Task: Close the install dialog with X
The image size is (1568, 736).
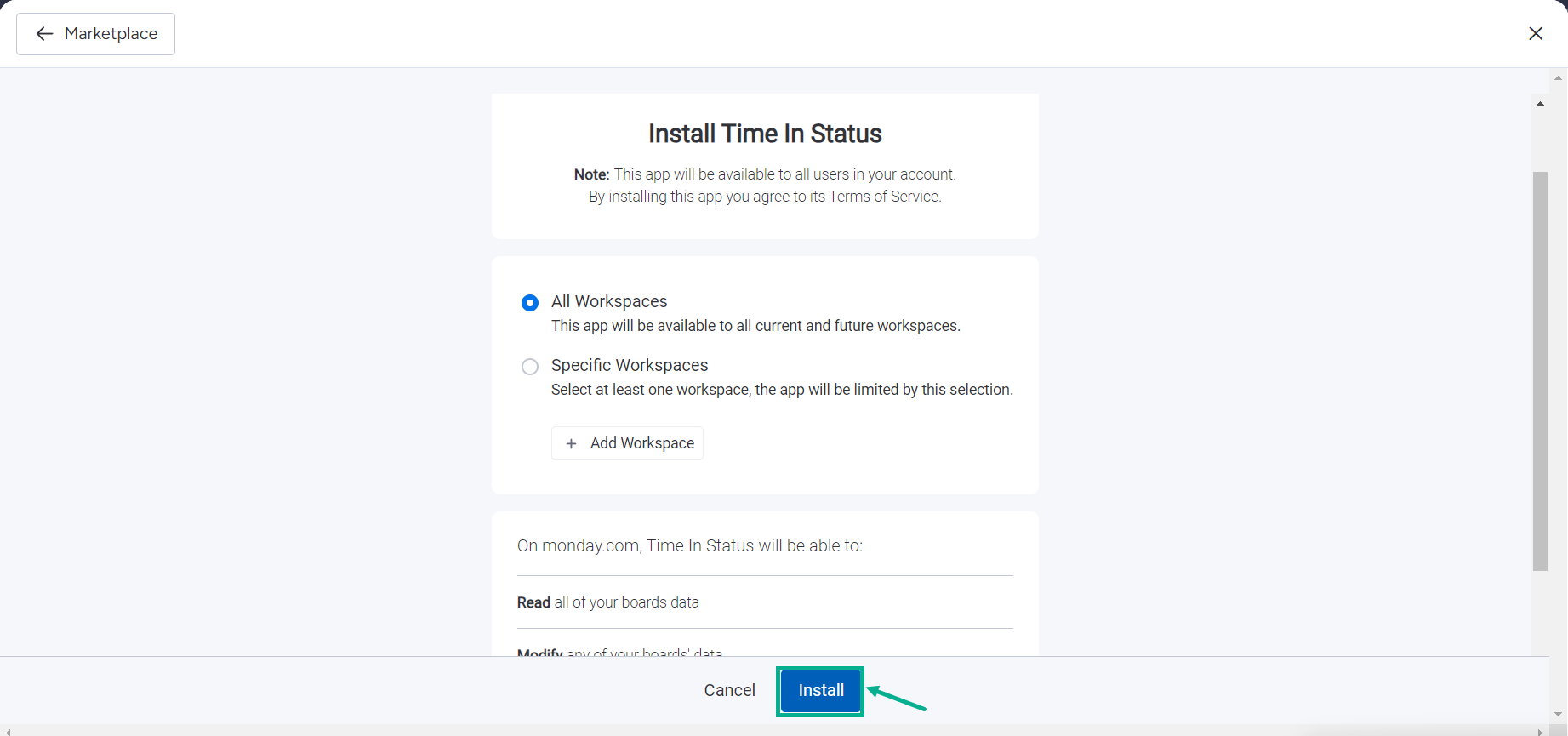Action: (1536, 33)
